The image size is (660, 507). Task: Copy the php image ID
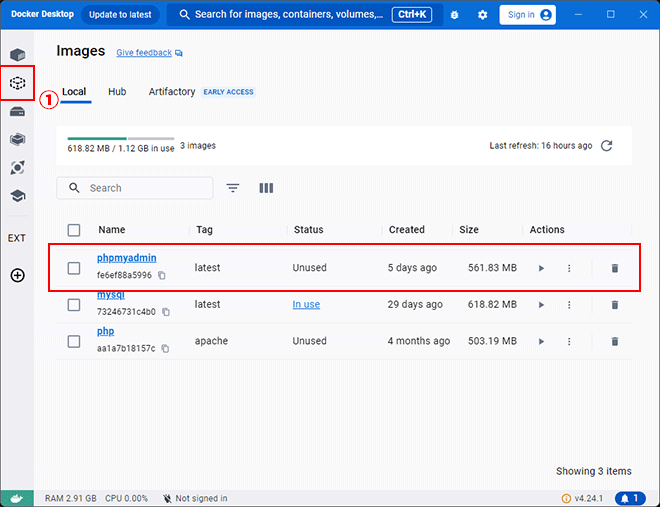(165, 348)
